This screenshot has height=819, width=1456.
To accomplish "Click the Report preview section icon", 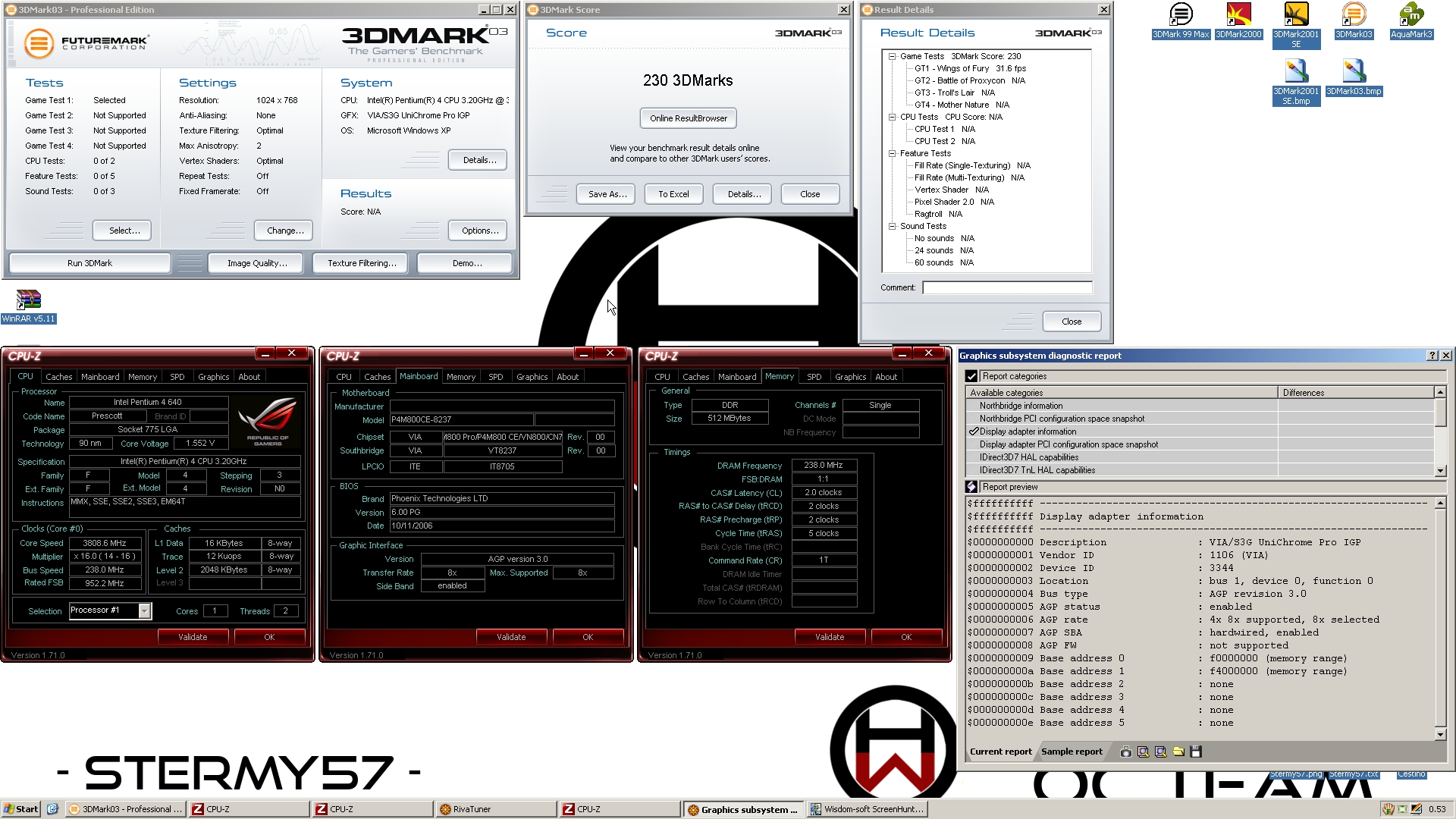I will point(971,487).
